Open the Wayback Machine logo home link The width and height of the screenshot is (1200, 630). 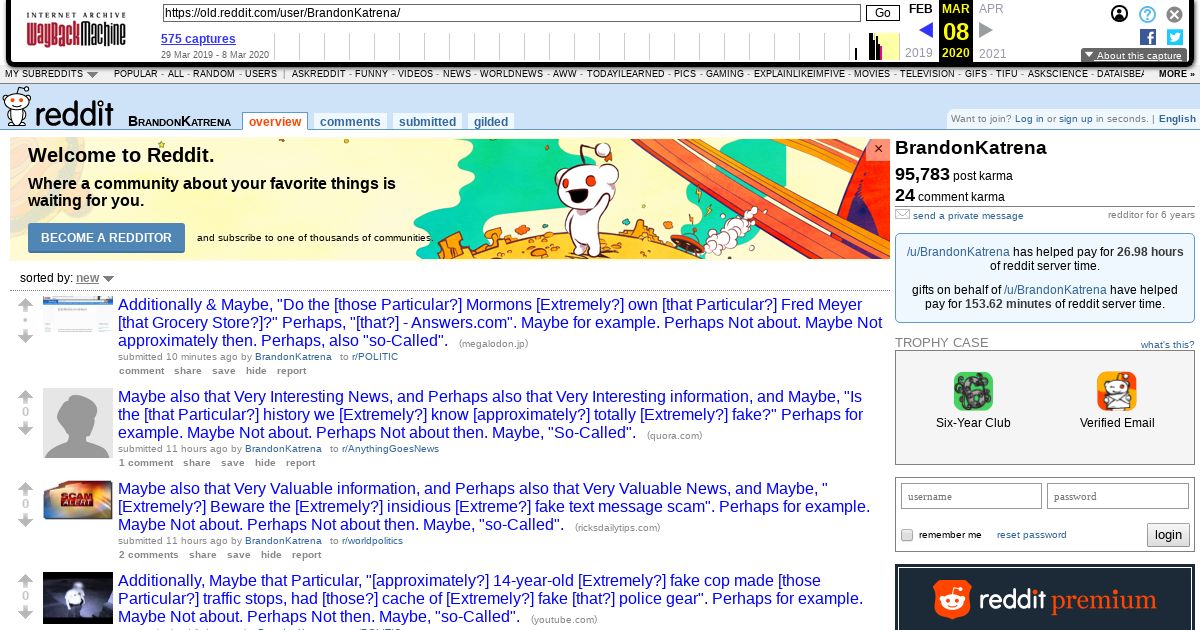pyautogui.click(x=76, y=30)
